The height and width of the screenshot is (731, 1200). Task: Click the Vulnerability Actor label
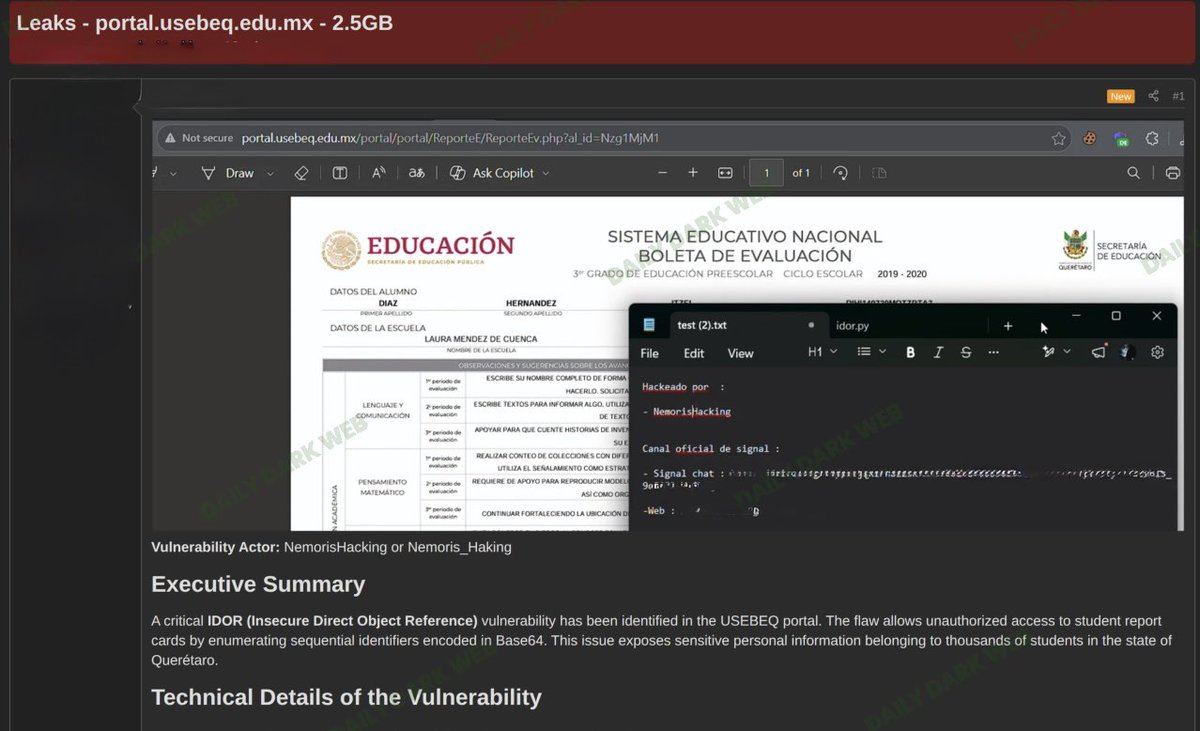click(x=215, y=547)
